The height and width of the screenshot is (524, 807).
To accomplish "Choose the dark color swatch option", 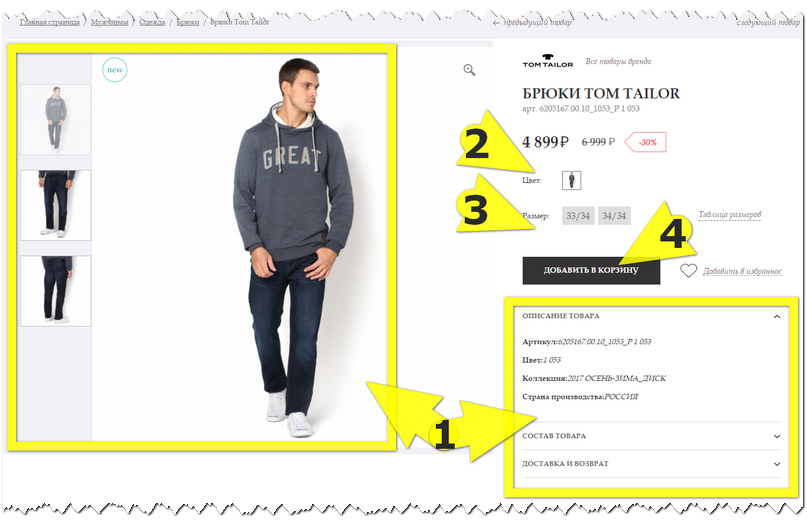I will coord(571,181).
